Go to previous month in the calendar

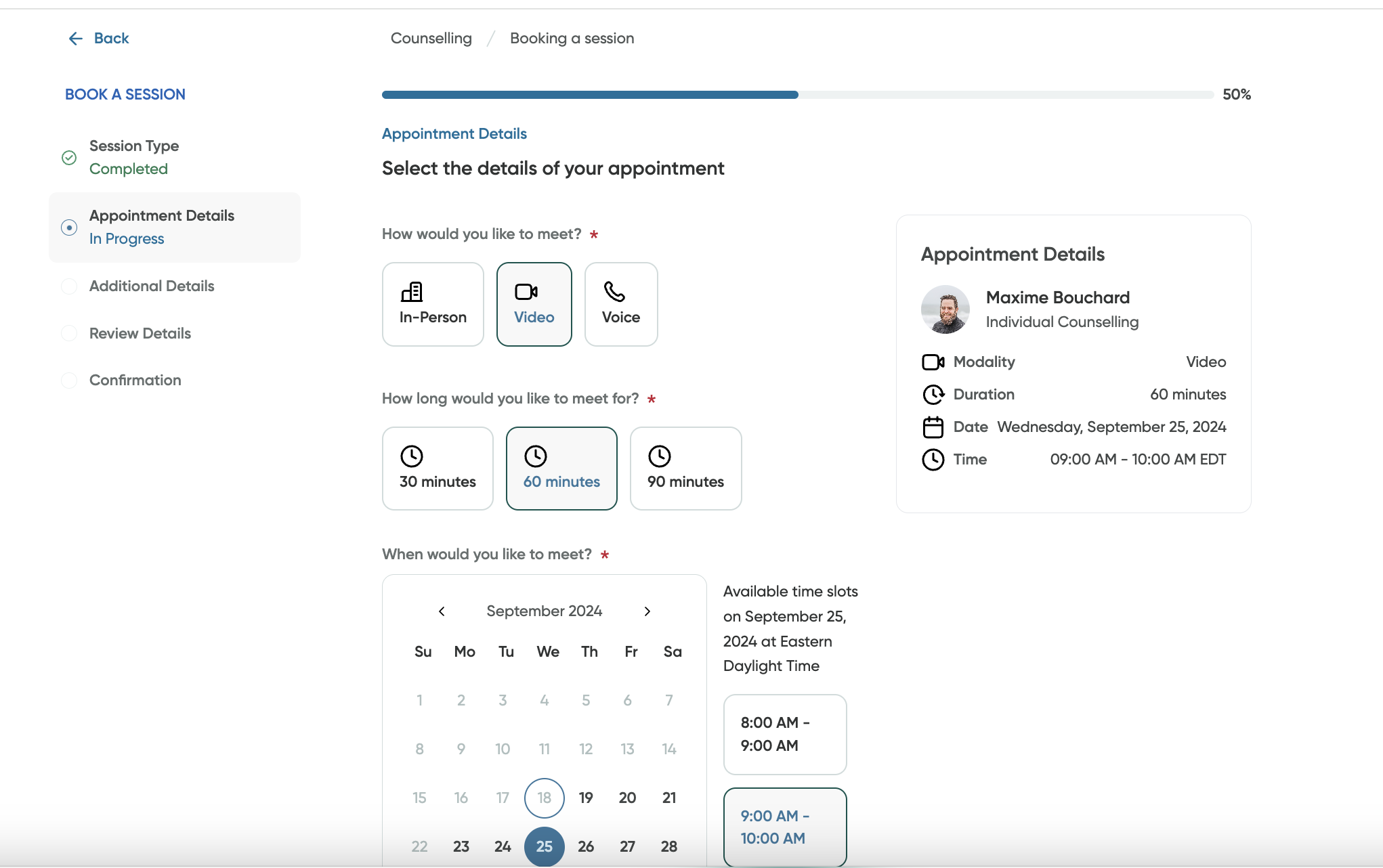pyautogui.click(x=442, y=611)
